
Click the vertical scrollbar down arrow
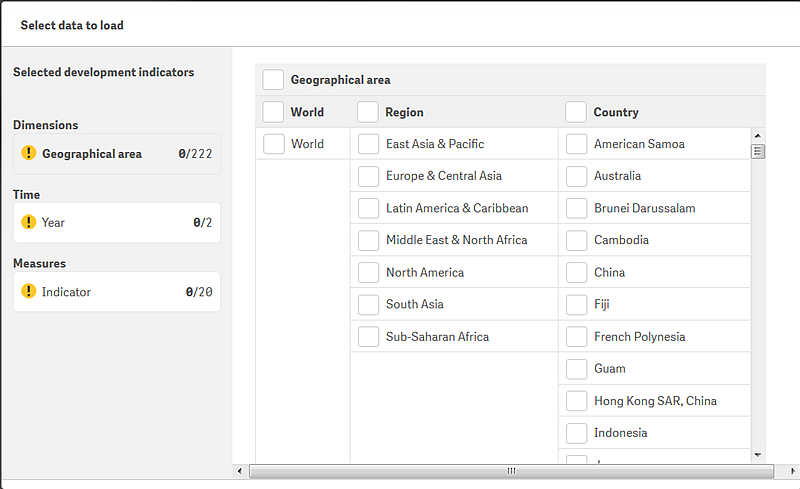pyautogui.click(x=758, y=455)
